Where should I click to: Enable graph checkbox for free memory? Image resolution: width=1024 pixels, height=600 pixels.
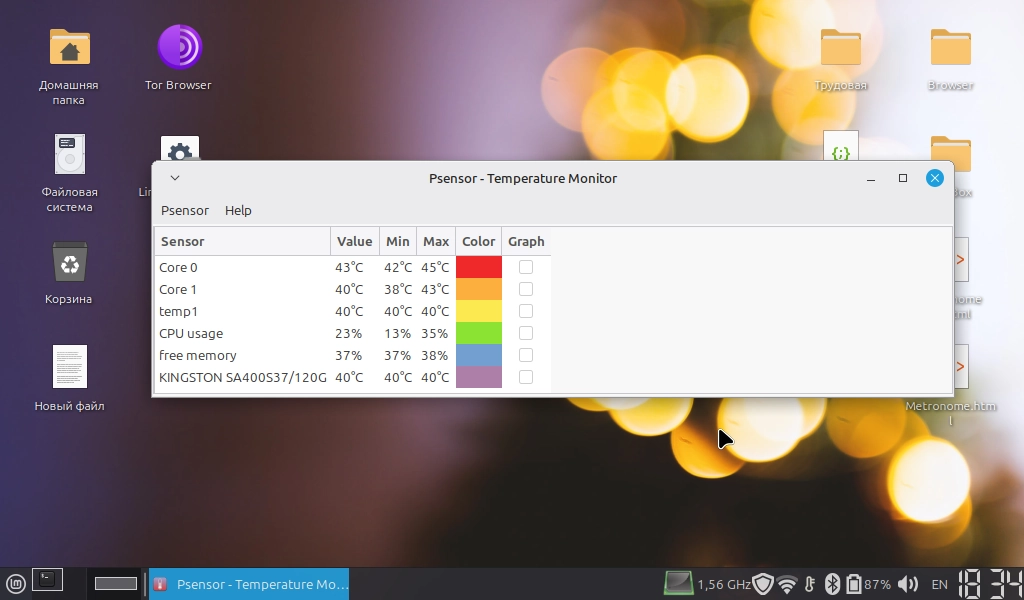coord(526,355)
